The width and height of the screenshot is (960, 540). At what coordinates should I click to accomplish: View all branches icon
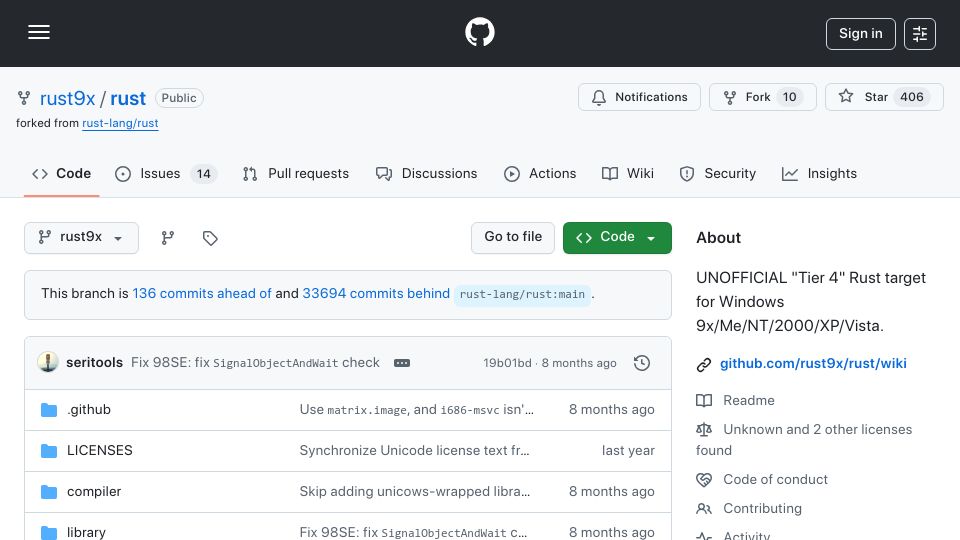tap(168, 238)
